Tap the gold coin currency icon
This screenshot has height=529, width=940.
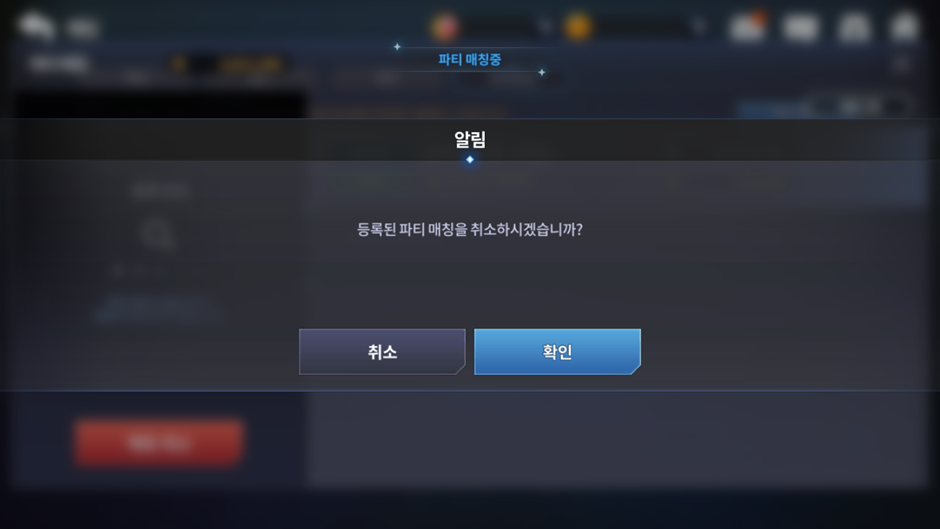click(x=578, y=26)
